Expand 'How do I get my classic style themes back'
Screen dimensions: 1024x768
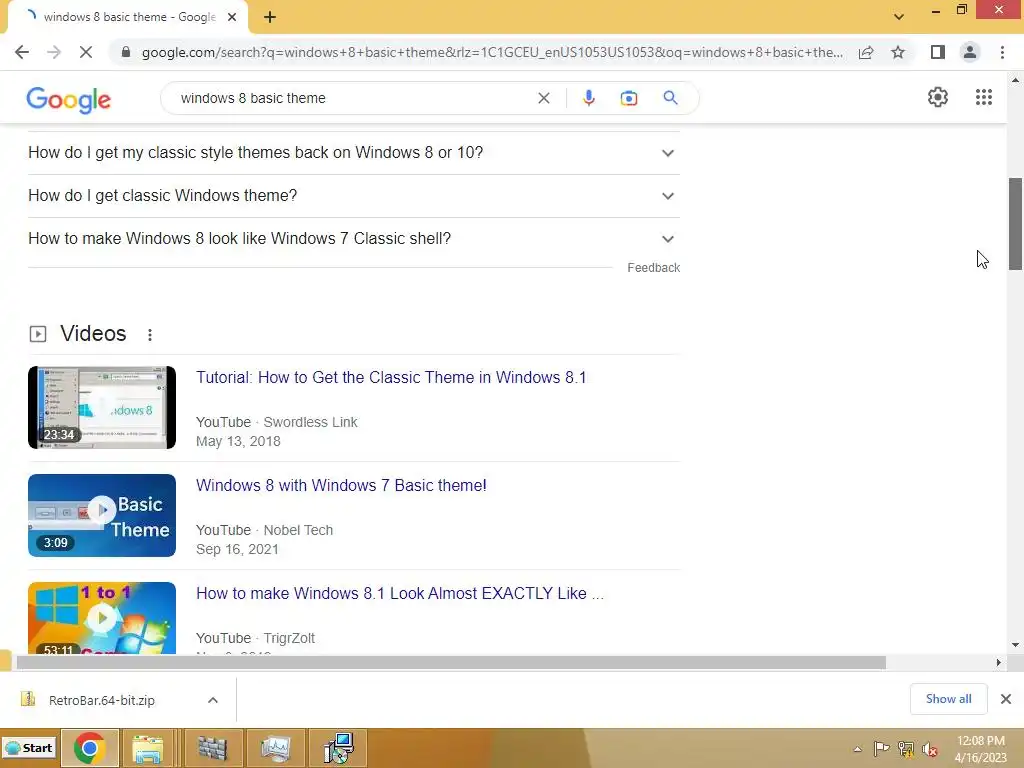(x=353, y=153)
